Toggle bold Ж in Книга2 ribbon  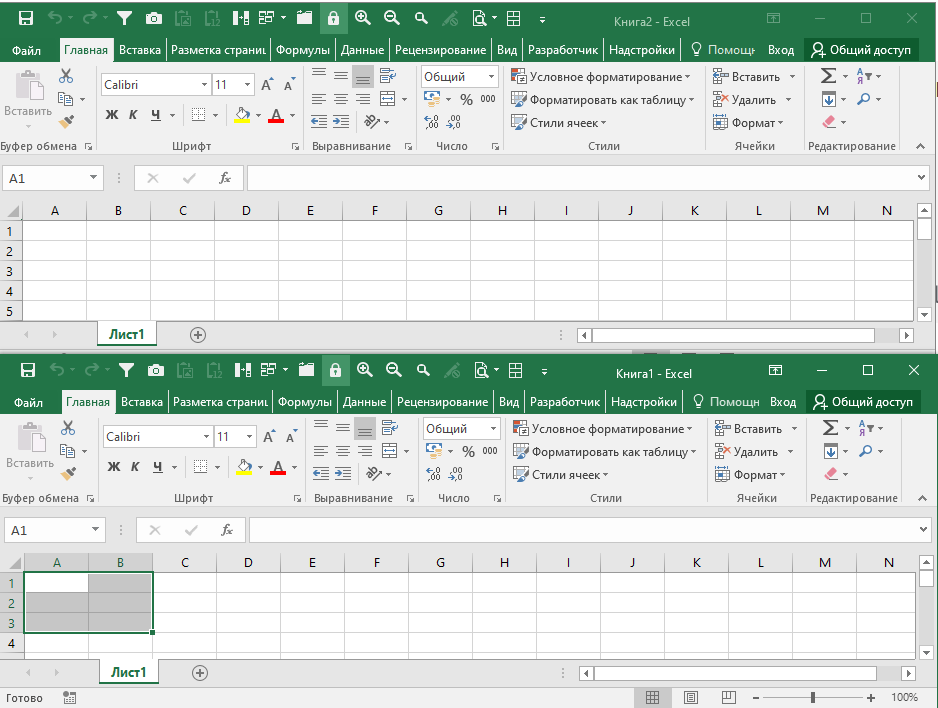pos(112,115)
